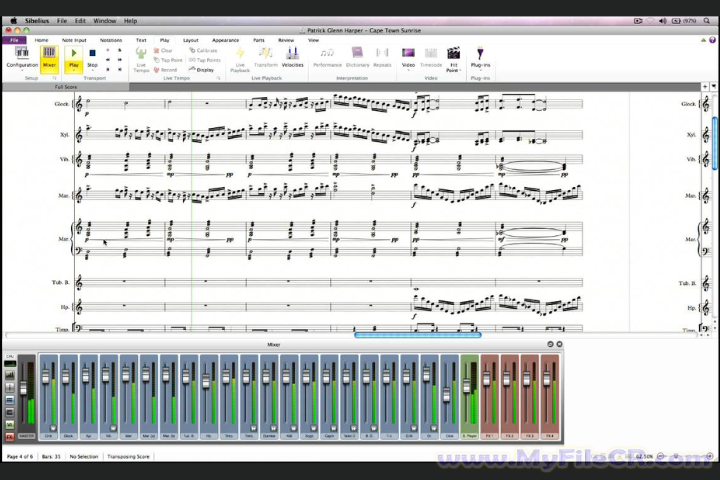This screenshot has height=480, width=720.
Task: Click the ribbon help question mark icon
Action: point(712,40)
